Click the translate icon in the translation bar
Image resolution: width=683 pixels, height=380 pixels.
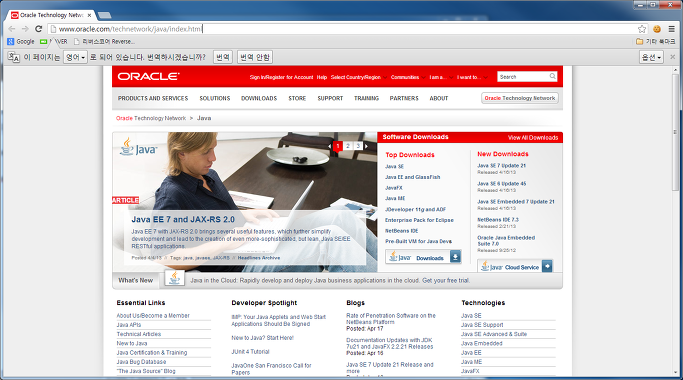(x=14, y=57)
